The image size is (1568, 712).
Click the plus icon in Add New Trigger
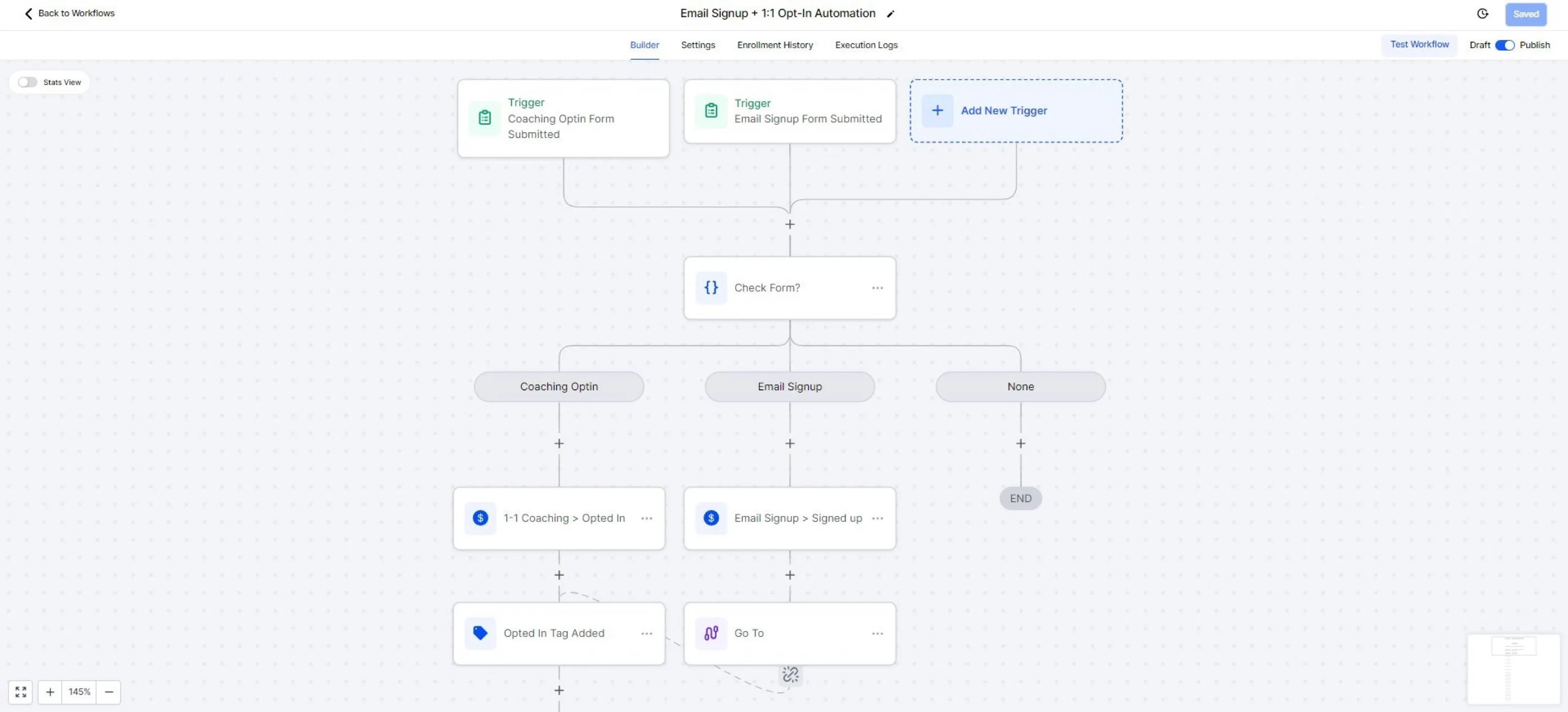[937, 111]
